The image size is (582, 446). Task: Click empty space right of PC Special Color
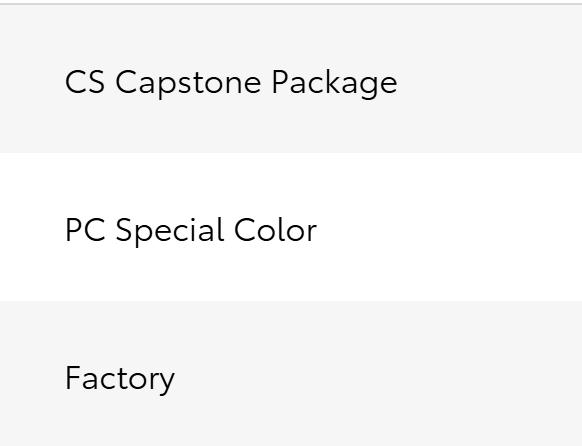pos(445,230)
